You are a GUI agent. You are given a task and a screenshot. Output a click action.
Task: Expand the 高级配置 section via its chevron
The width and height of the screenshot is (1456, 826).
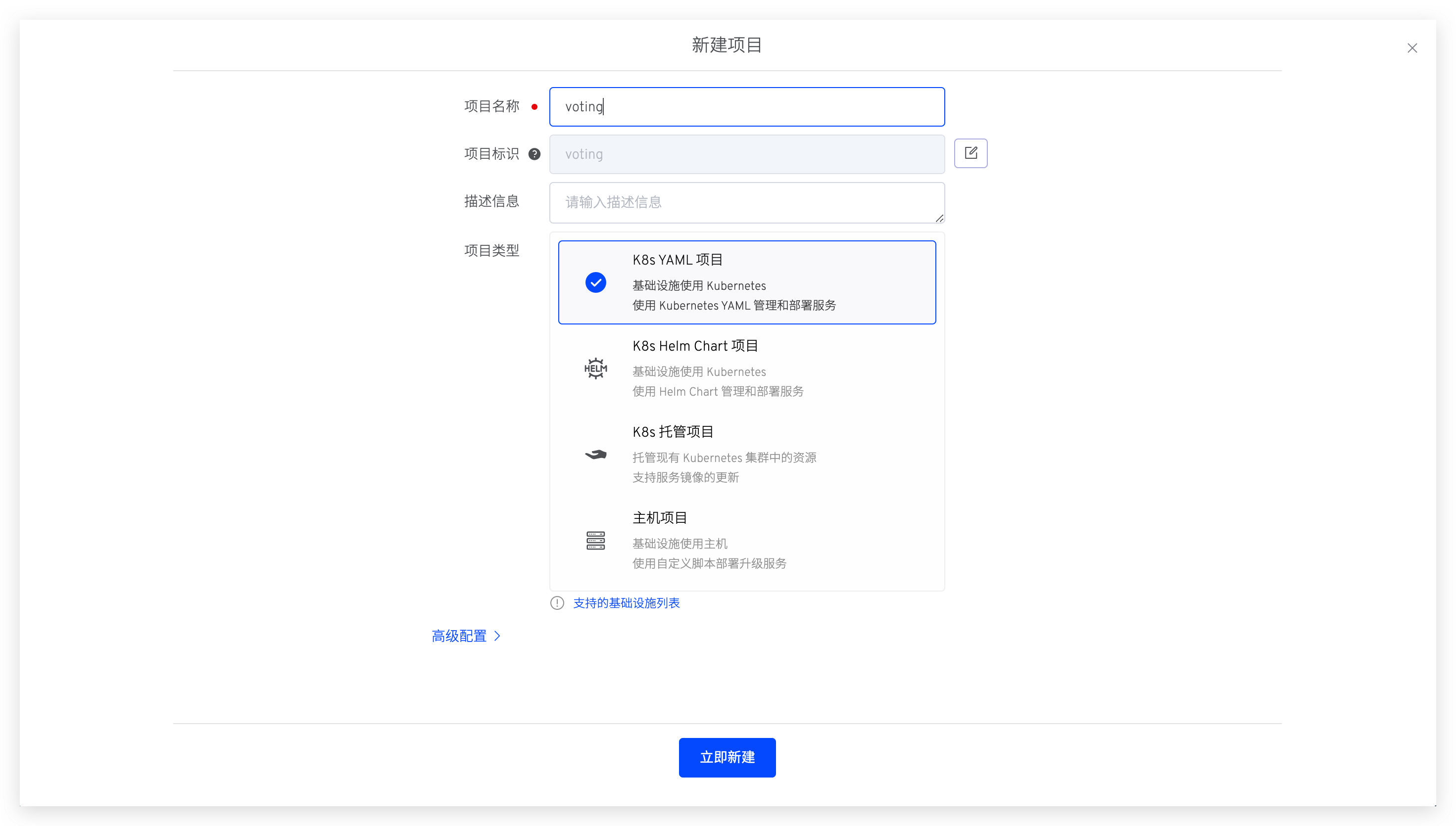(x=498, y=636)
